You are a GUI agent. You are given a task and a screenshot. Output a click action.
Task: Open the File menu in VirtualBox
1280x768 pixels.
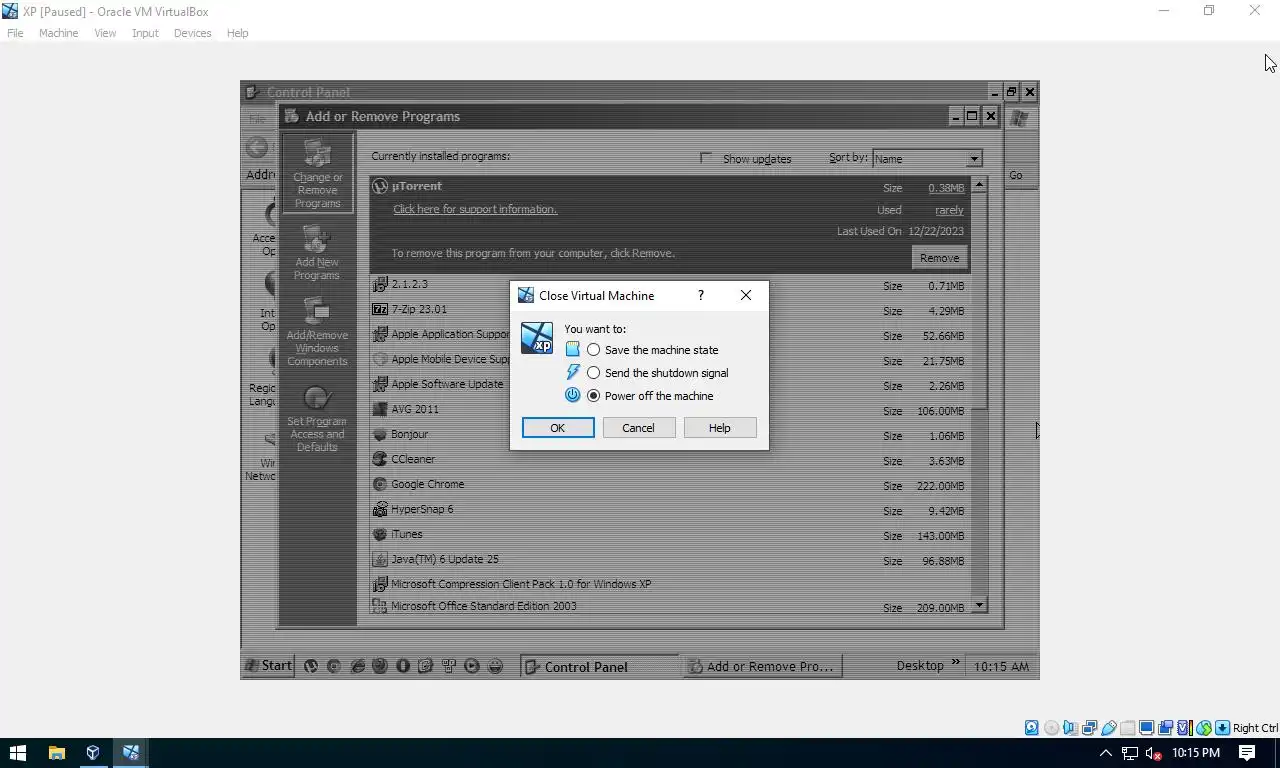(x=15, y=33)
